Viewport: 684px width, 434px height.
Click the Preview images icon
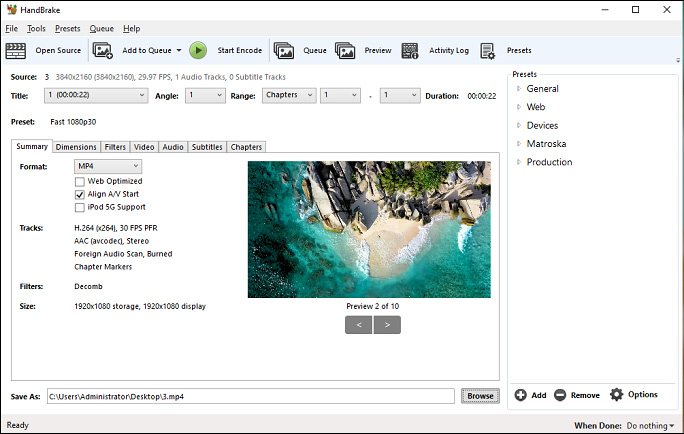[345, 51]
